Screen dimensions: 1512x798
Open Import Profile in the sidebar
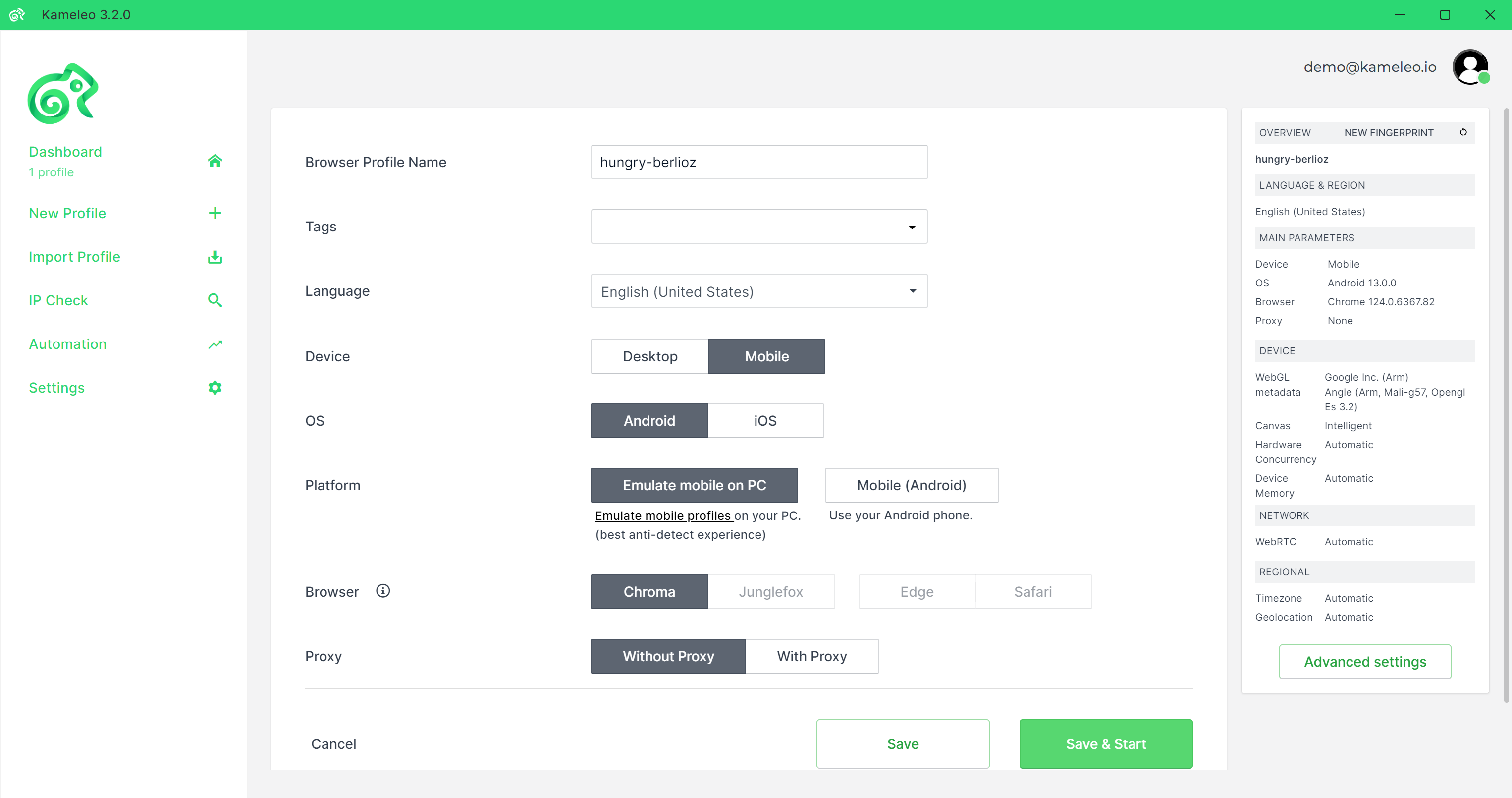(74, 257)
